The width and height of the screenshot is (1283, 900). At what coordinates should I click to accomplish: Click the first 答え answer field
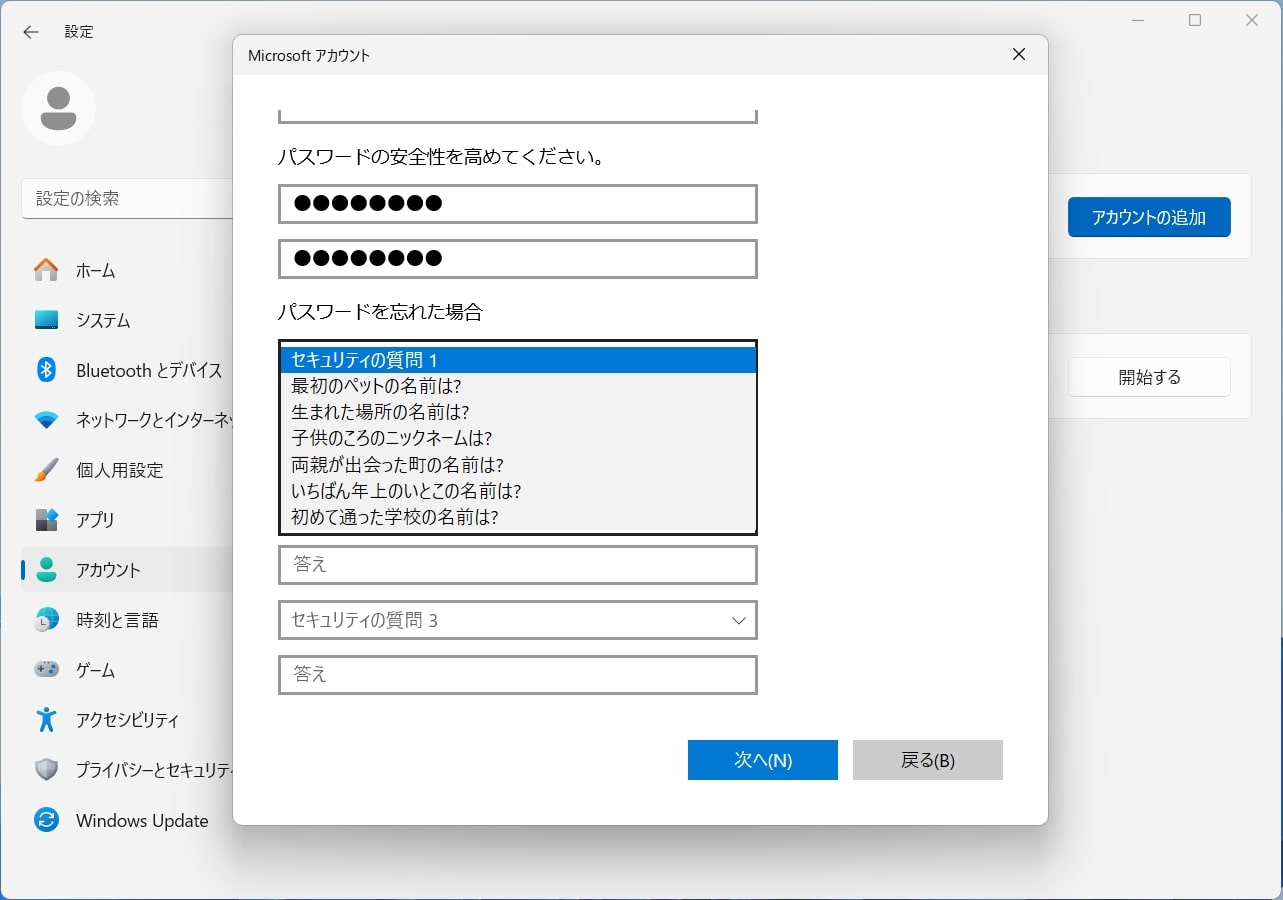click(x=517, y=565)
